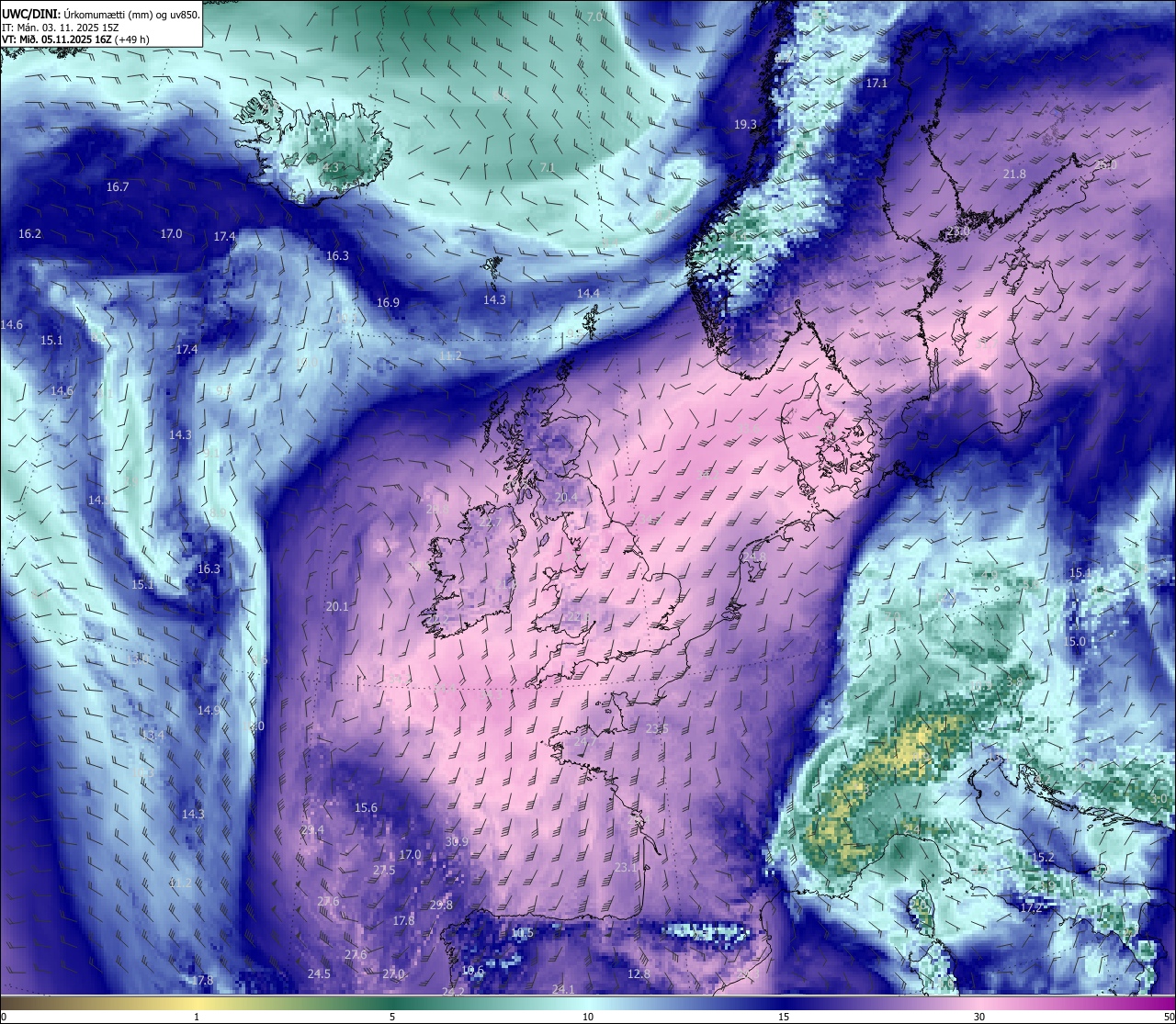Click the 30.9 map value

tap(457, 841)
